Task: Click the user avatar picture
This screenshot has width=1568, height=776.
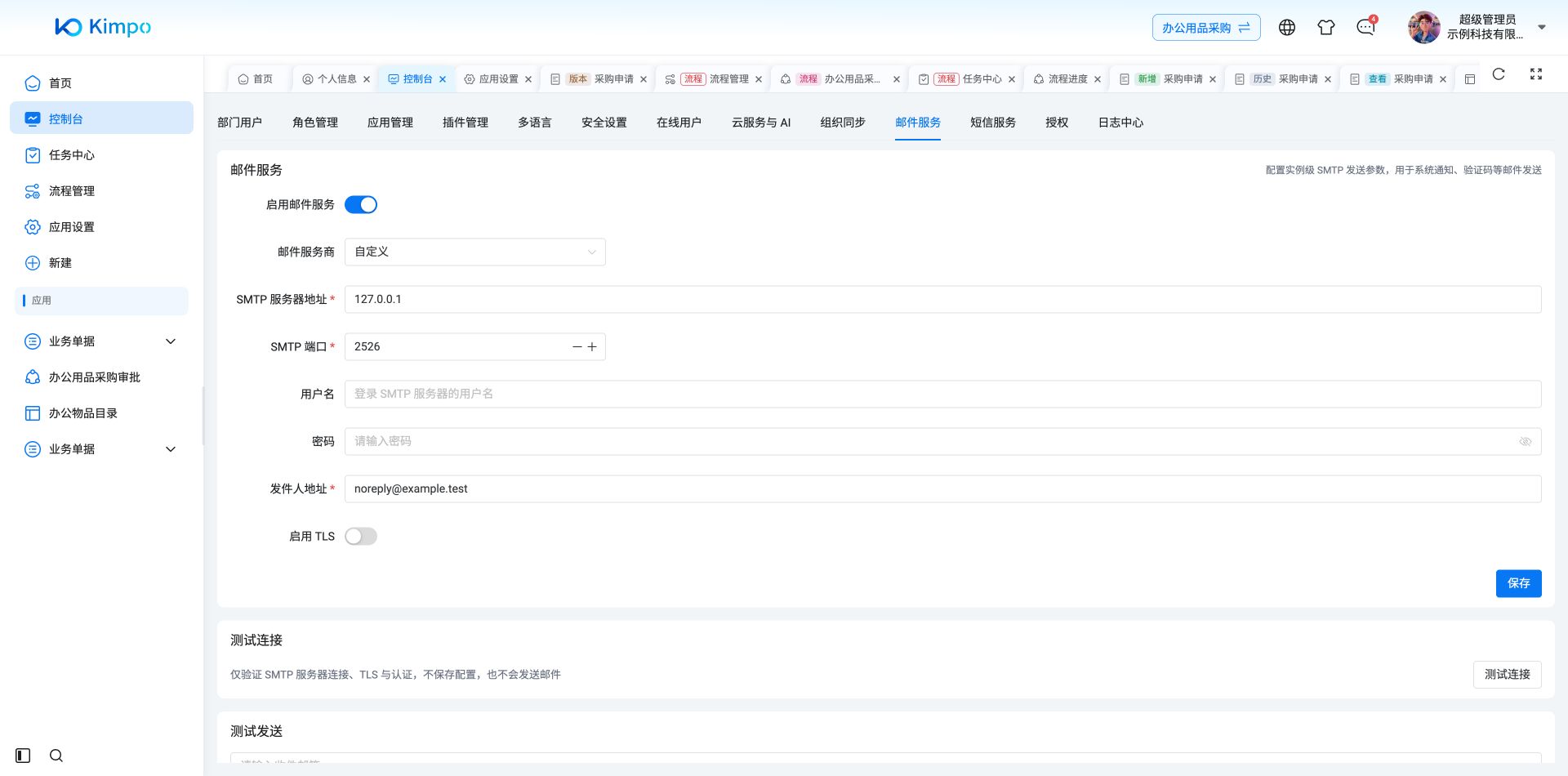Action: 1423,27
